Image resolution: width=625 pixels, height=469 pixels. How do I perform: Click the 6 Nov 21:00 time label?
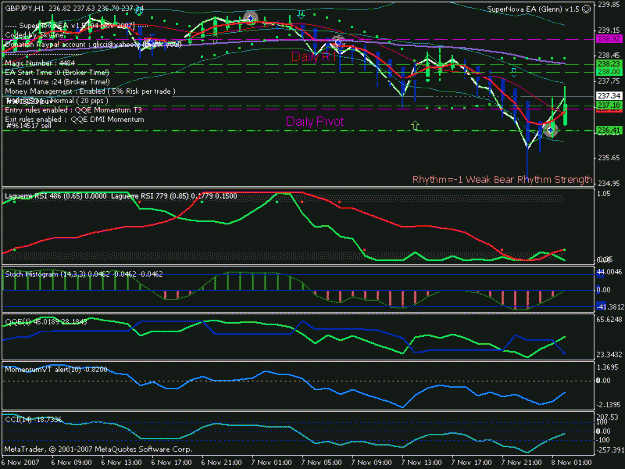pos(221,463)
